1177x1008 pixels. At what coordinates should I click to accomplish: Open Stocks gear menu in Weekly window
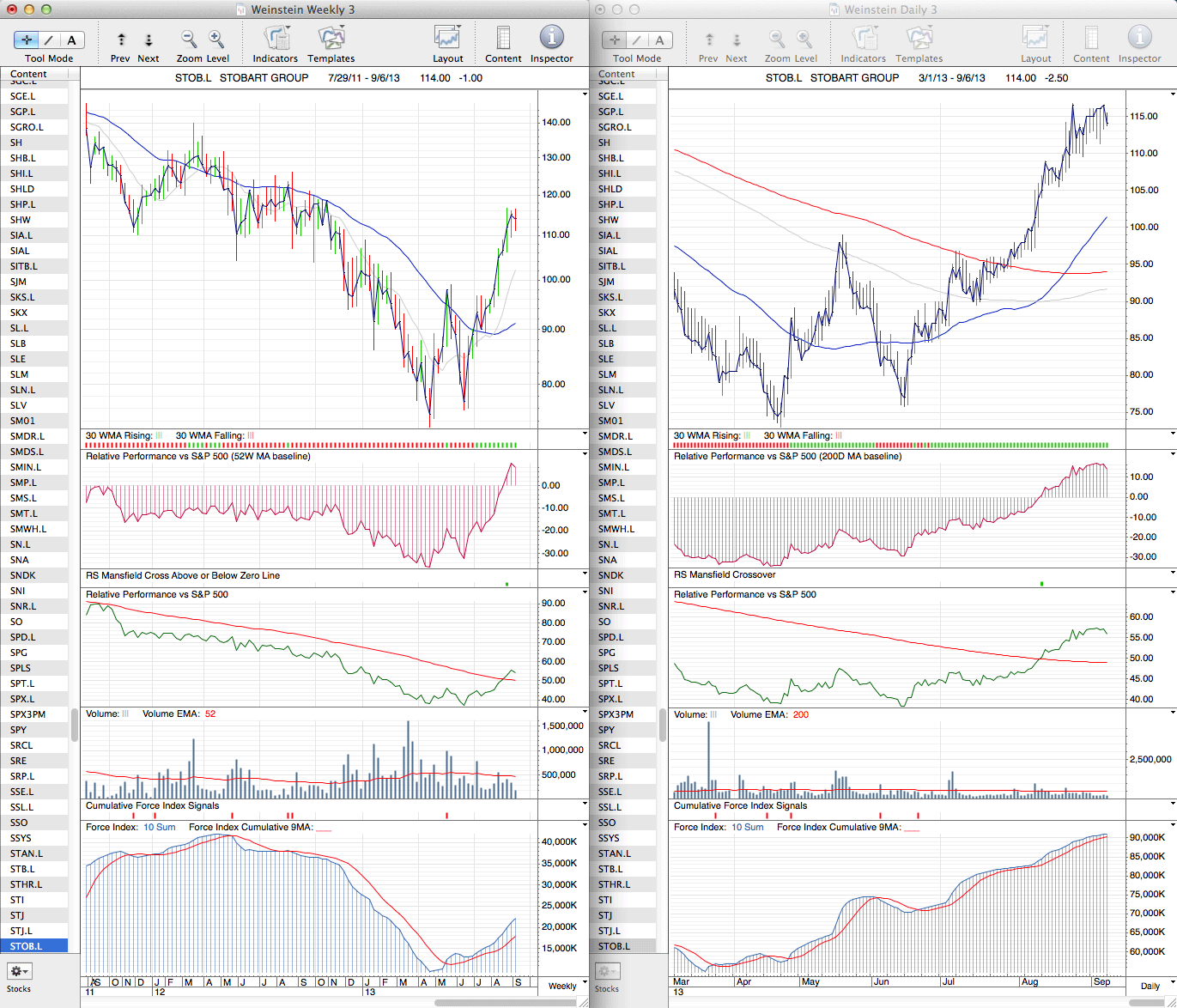point(19,971)
